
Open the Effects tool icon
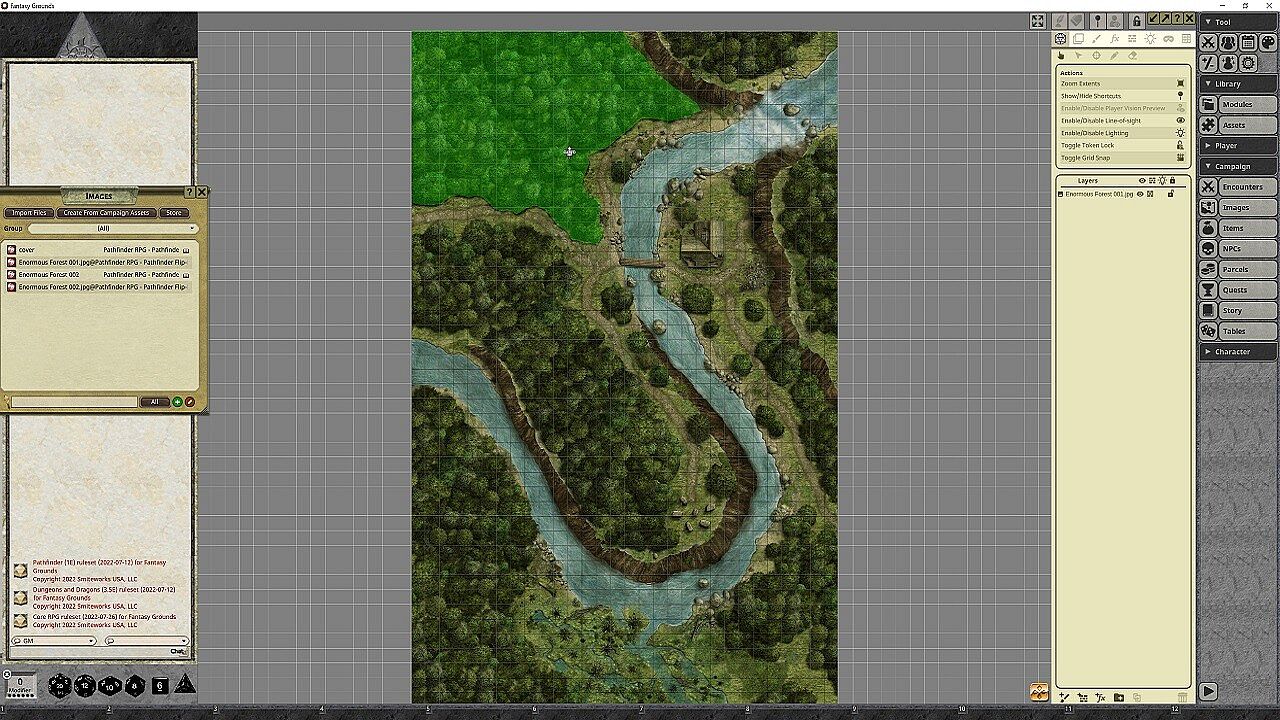tap(1228, 62)
